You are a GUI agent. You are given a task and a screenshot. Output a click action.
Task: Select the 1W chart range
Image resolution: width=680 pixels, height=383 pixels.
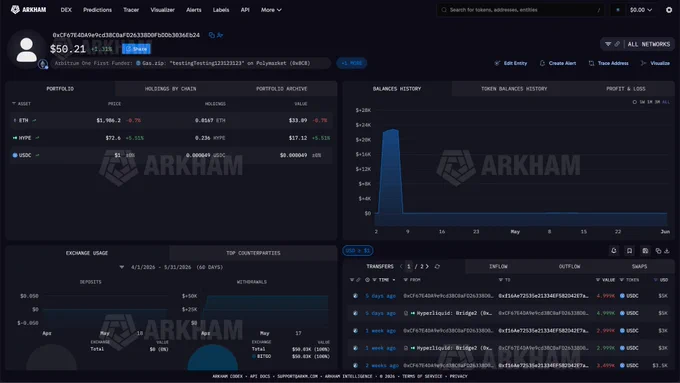coord(642,102)
